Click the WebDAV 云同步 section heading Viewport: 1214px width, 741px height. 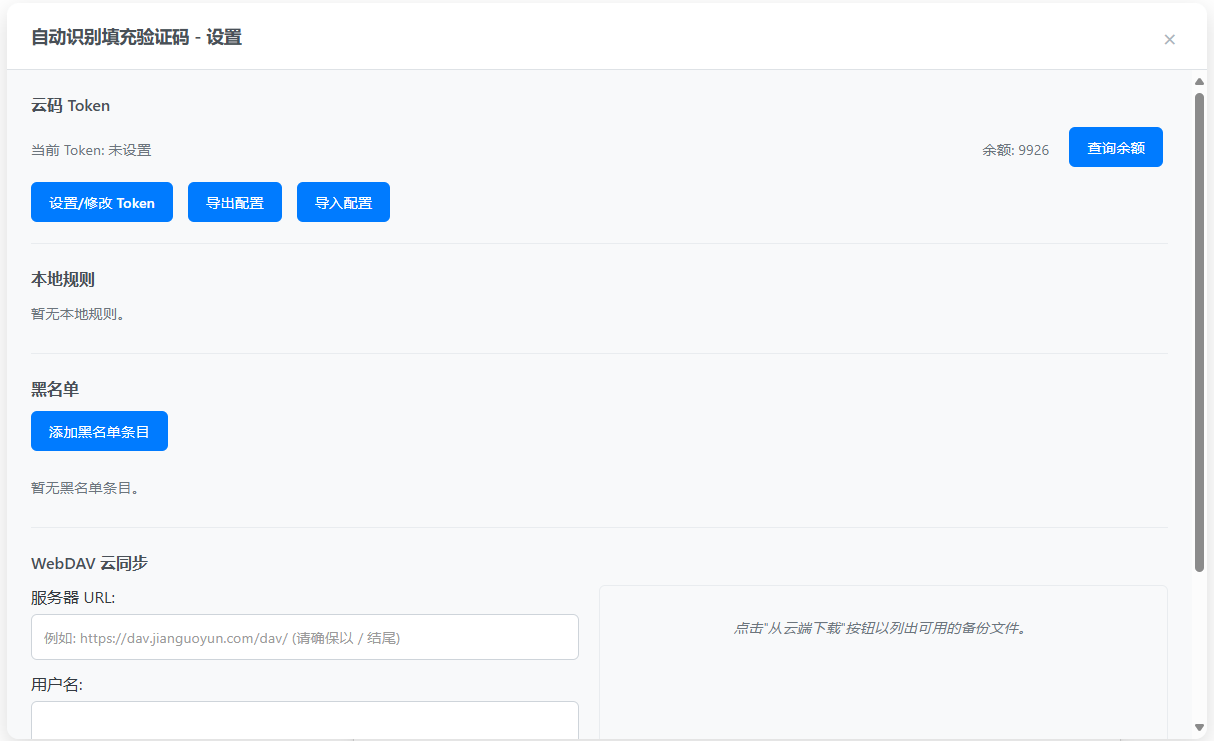click(89, 563)
